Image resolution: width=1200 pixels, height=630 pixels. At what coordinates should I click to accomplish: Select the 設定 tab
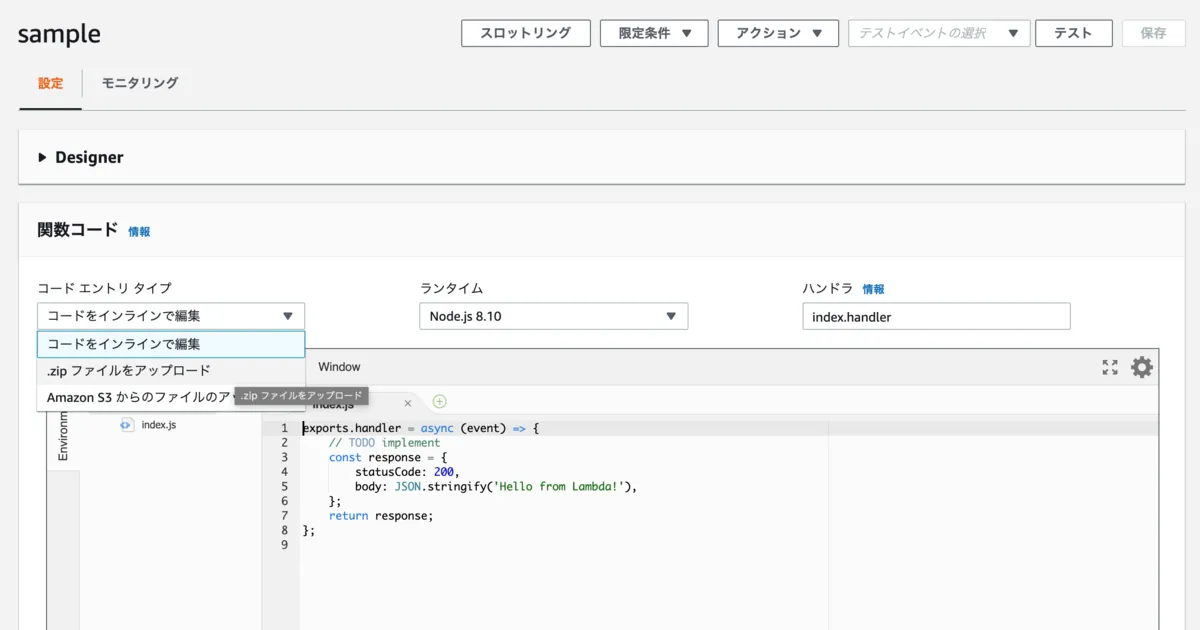50,83
